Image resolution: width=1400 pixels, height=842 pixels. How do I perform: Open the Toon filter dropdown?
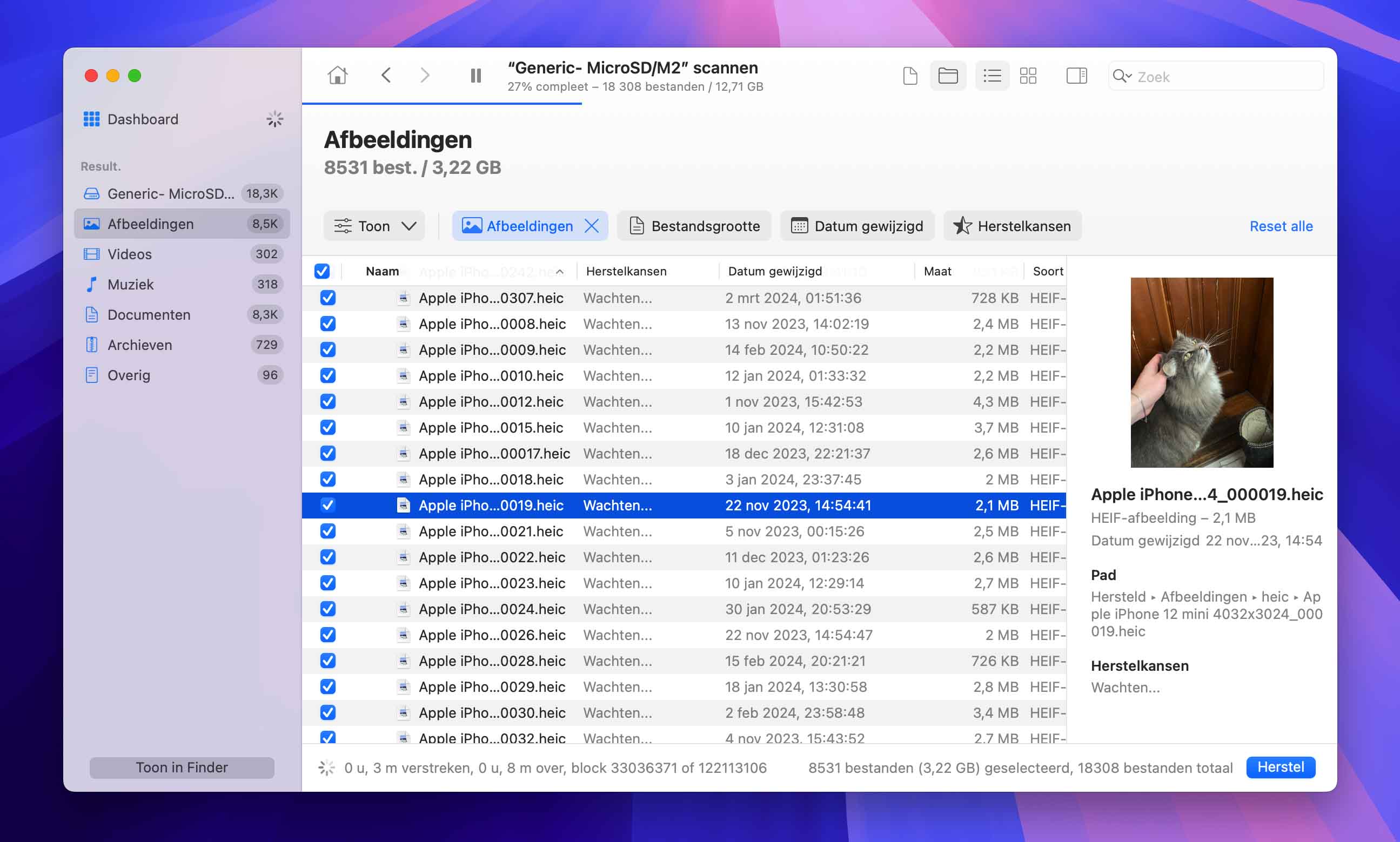point(374,226)
